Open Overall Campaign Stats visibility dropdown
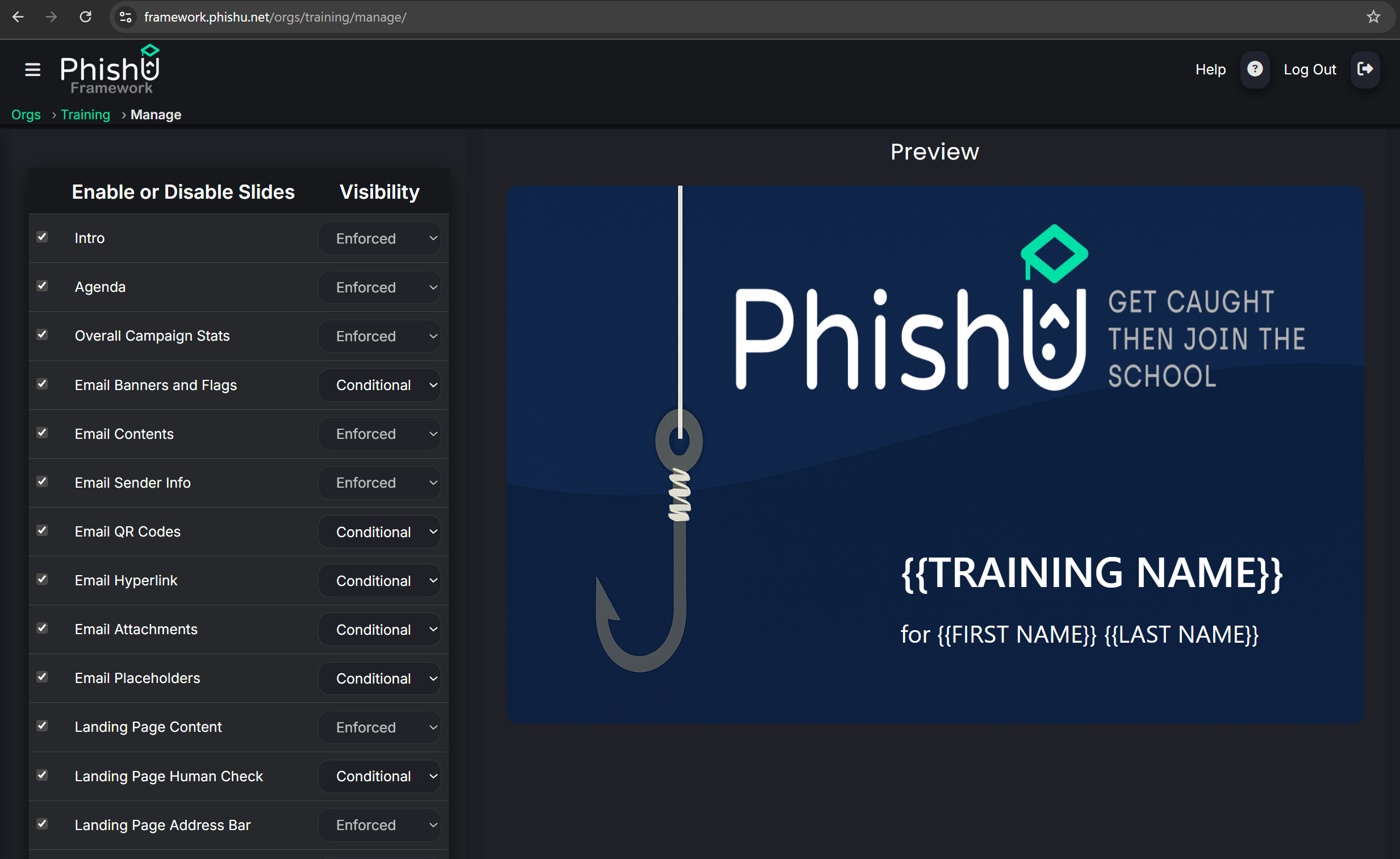The image size is (1400, 859). [379, 336]
